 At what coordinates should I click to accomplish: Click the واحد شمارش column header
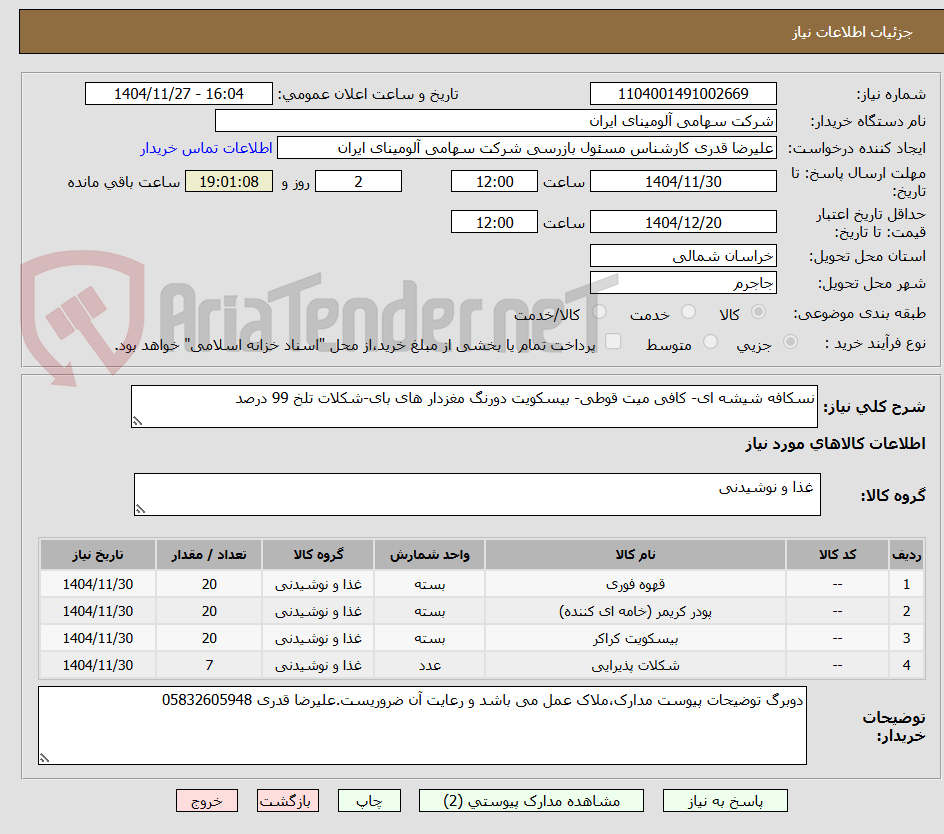point(429,555)
